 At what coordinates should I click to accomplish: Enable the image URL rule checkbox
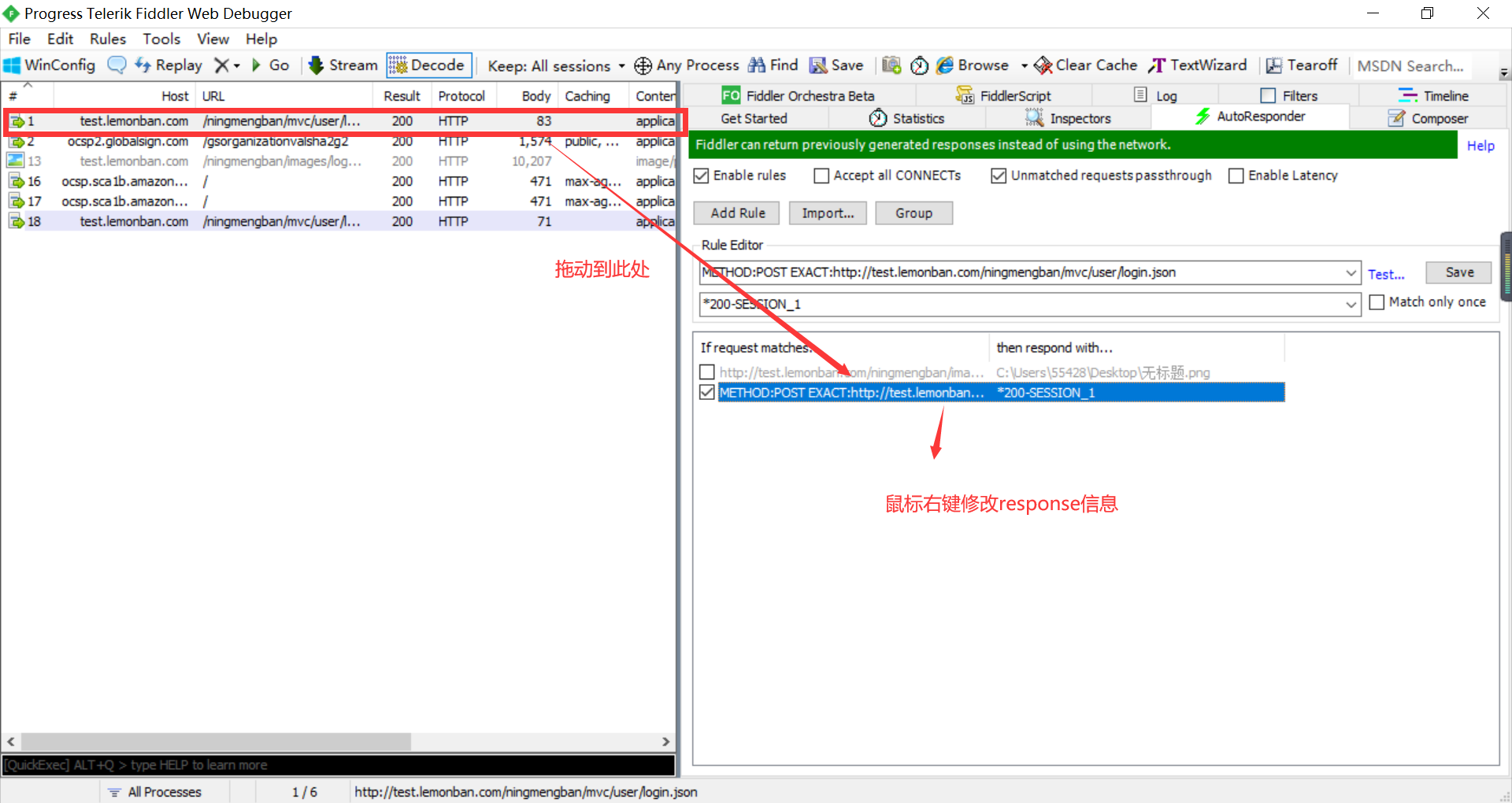pyautogui.click(x=707, y=372)
